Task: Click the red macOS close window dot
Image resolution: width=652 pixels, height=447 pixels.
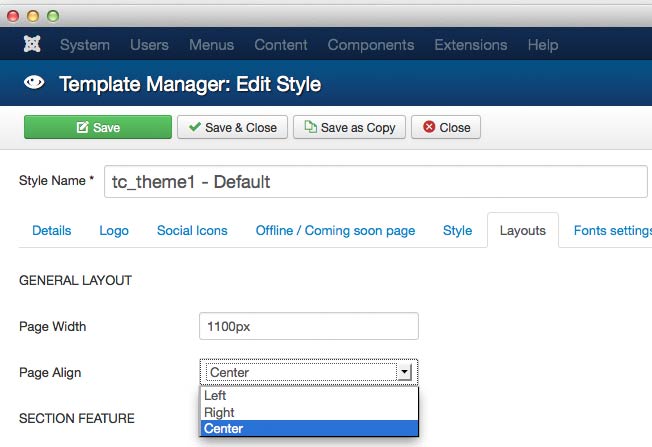Action: [13, 16]
